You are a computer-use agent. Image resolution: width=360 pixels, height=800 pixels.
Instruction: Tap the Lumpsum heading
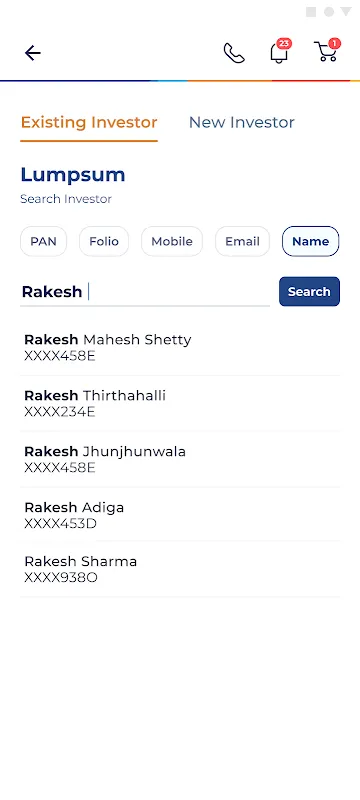coord(73,175)
